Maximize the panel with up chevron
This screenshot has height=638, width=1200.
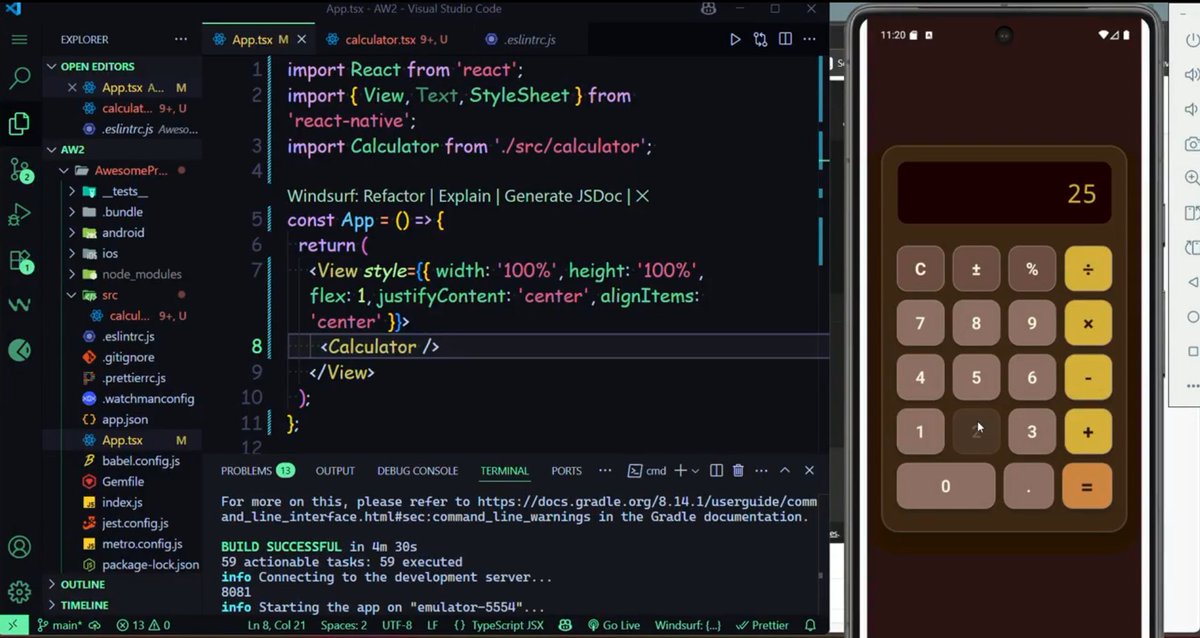coord(785,471)
